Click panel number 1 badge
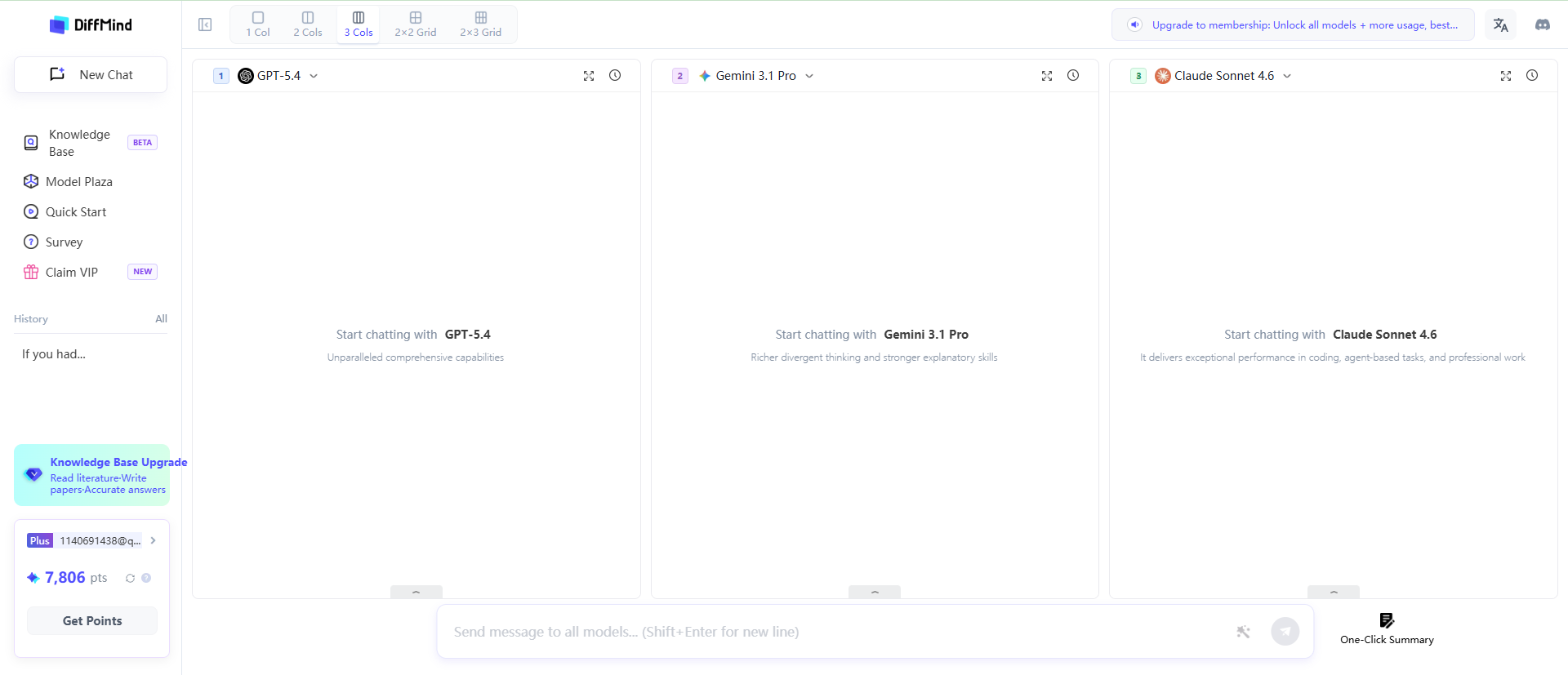Viewport: 1568px width, 675px height. coord(221,76)
